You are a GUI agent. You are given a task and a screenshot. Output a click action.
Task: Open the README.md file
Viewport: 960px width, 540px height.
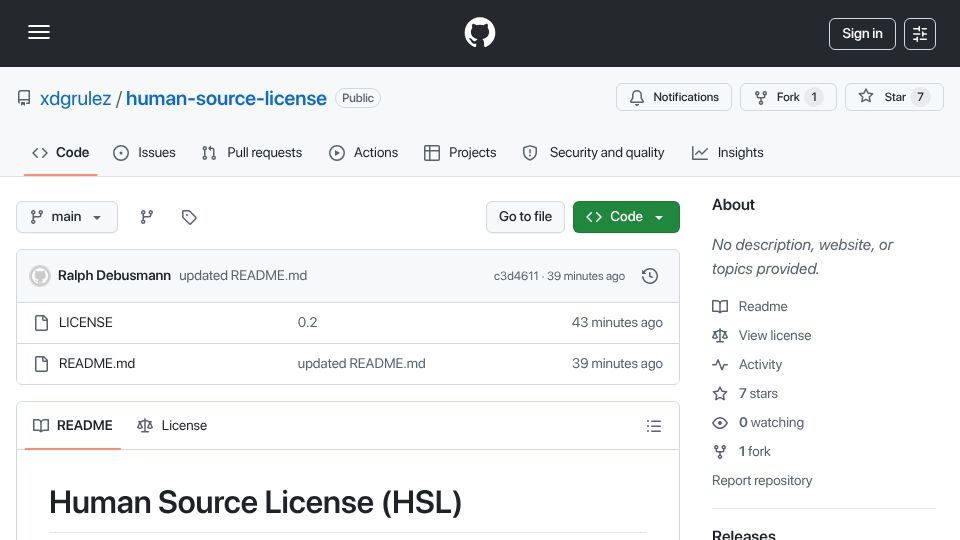[x=97, y=364]
